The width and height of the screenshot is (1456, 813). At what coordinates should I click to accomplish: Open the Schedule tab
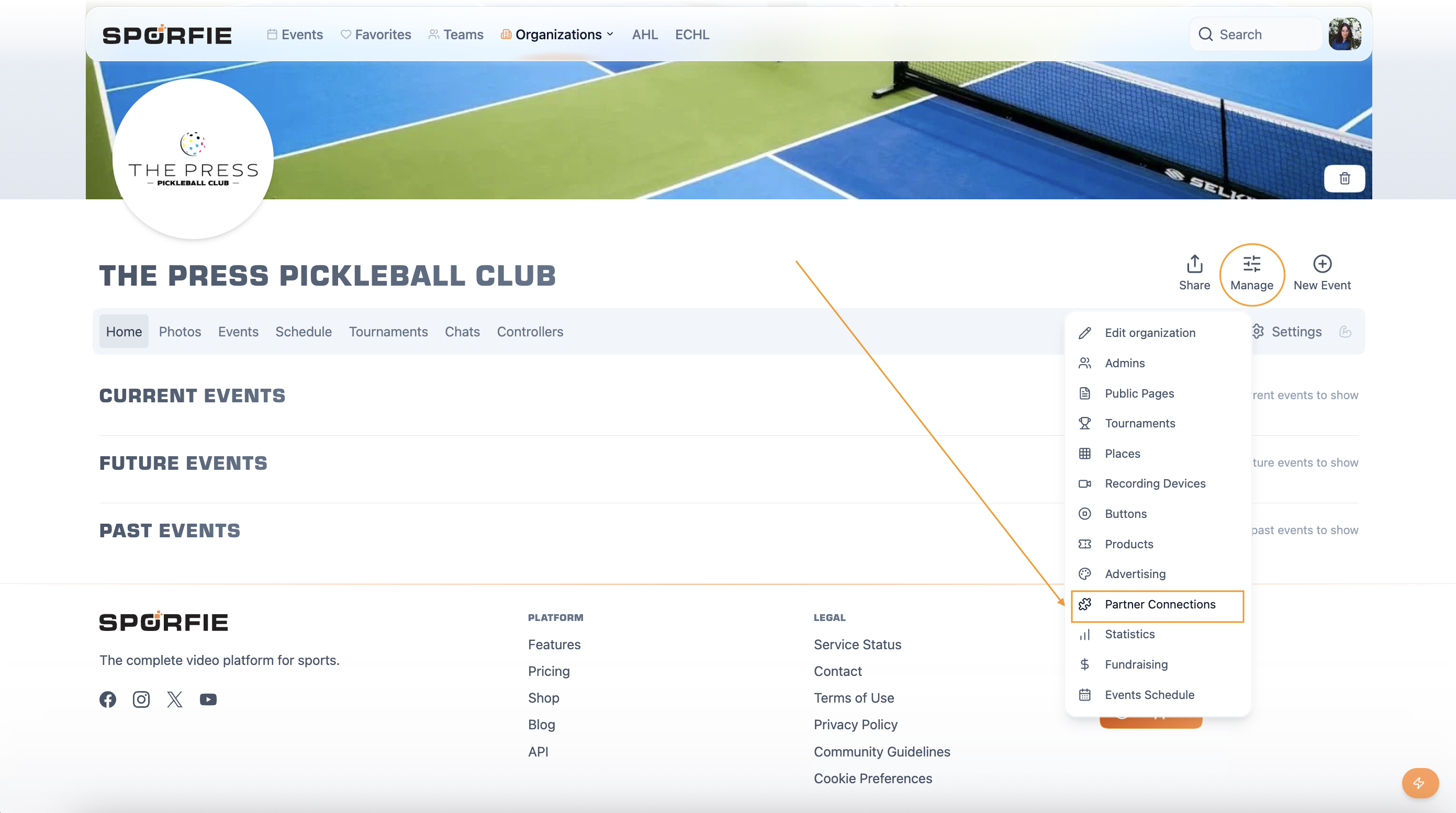(x=304, y=332)
